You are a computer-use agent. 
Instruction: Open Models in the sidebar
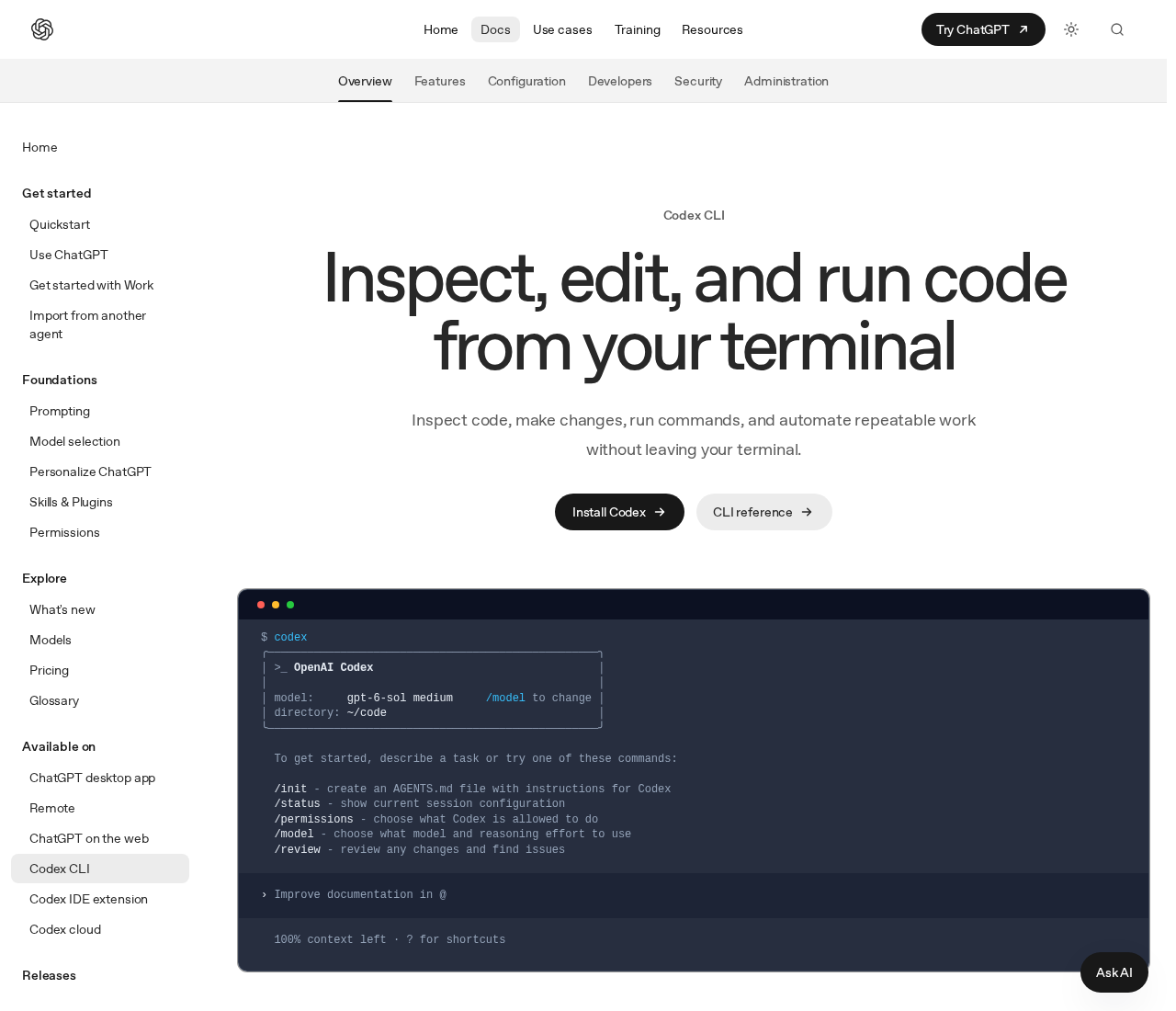pyautogui.click(x=51, y=640)
